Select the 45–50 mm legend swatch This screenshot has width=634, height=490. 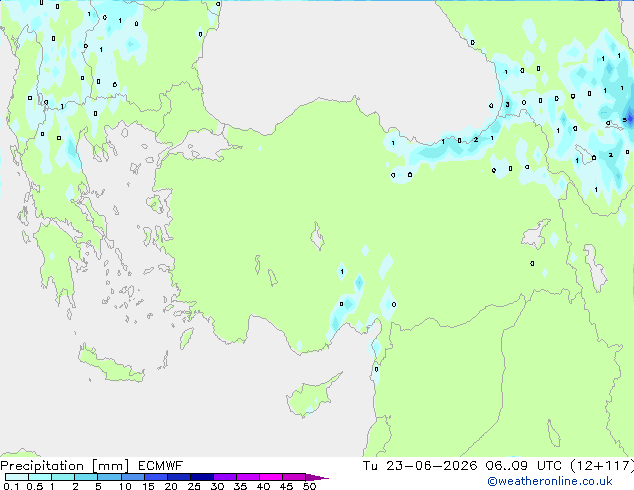[294, 477]
